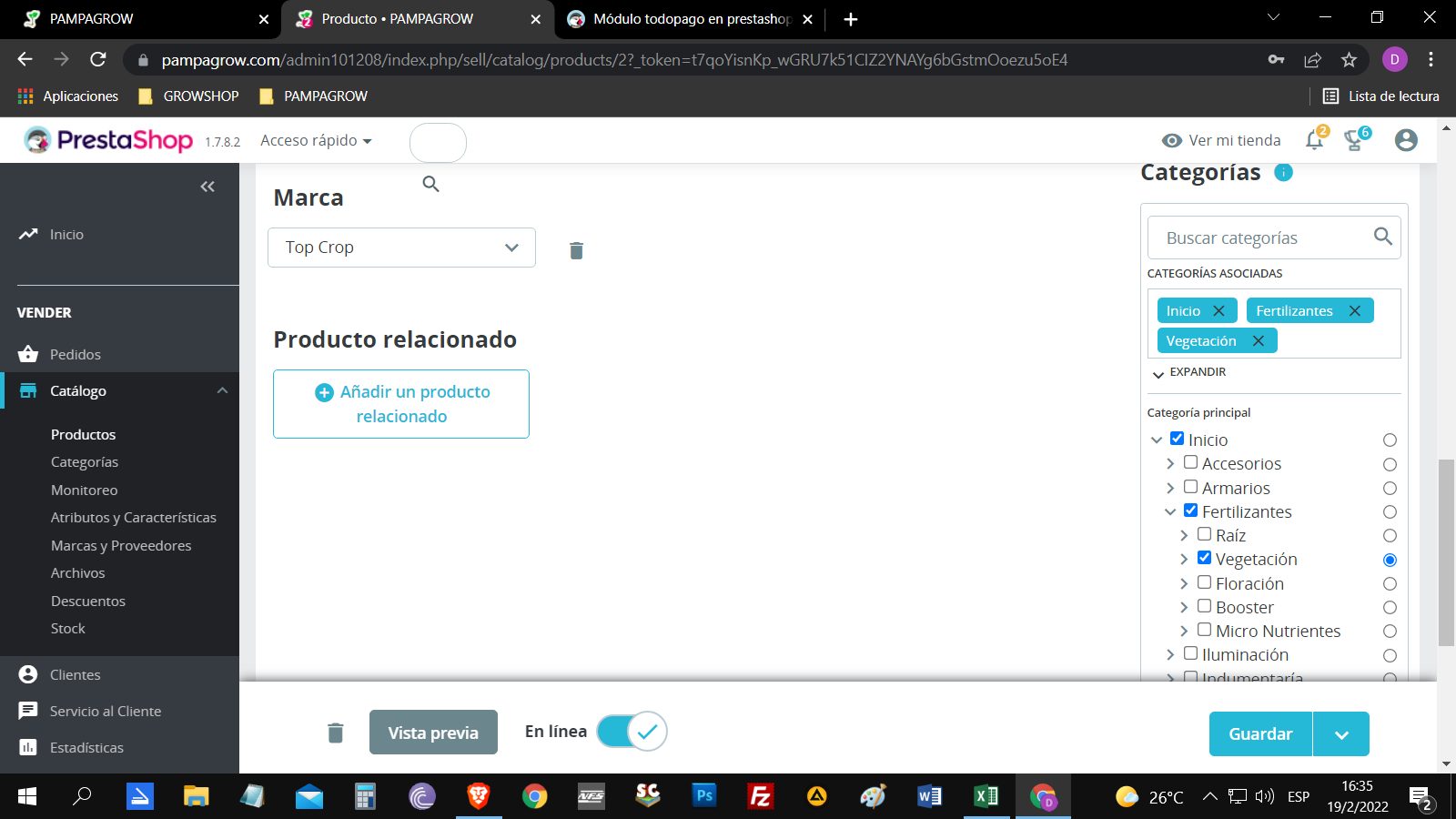Click the delete product trash icon in the footer
The height and width of the screenshot is (819, 1456).
pyautogui.click(x=336, y=733)
